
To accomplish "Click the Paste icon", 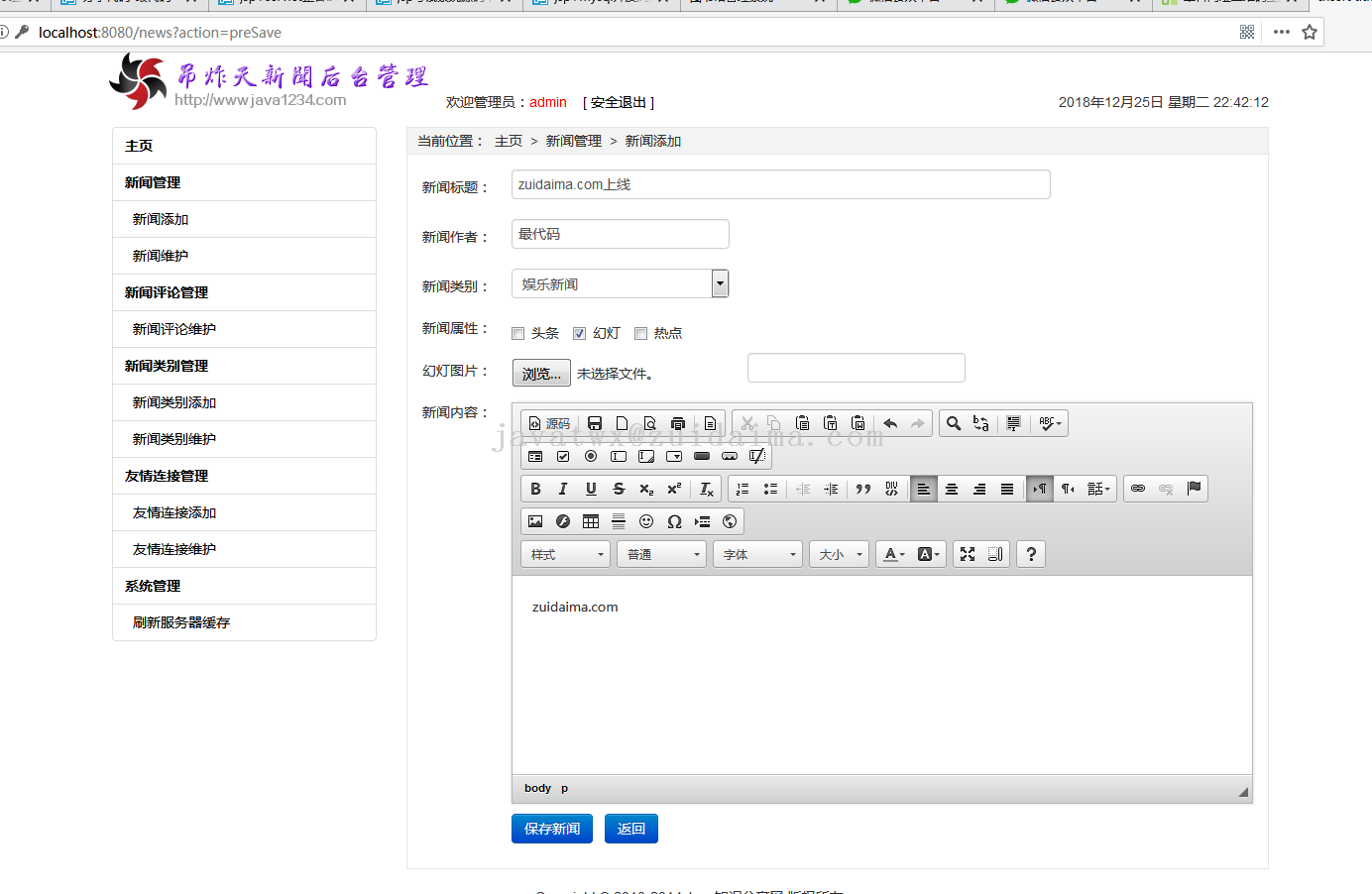I will pyautogui.click(x=803, y=423).
